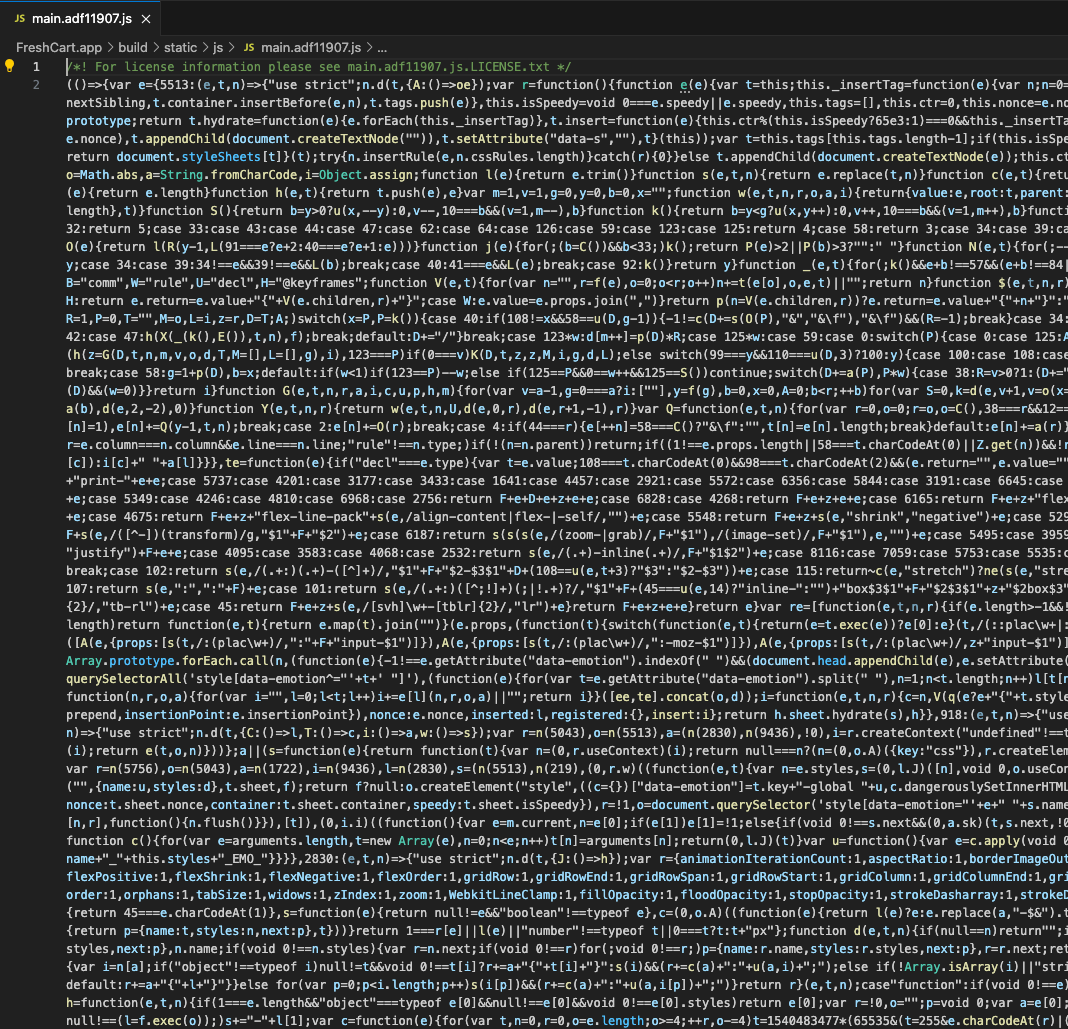
Task: Expand the breadcrumb ellipsis symbol list
Action: coord(382,48)
